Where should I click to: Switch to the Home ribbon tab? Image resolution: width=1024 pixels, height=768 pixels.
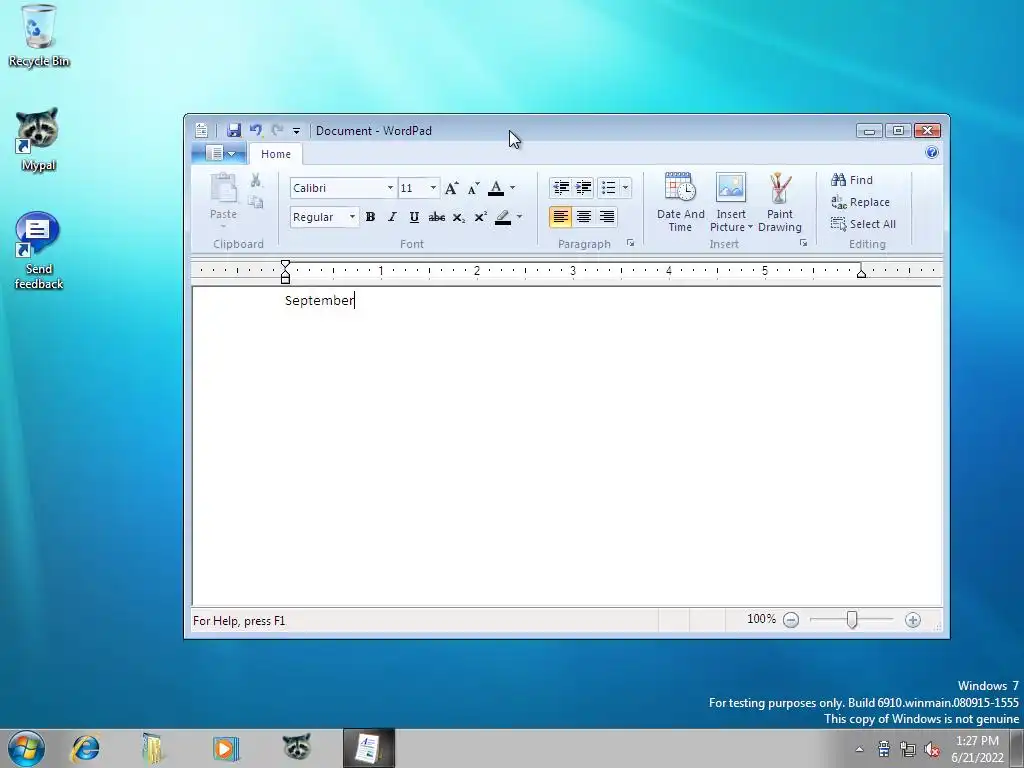[x=276, y=154]
